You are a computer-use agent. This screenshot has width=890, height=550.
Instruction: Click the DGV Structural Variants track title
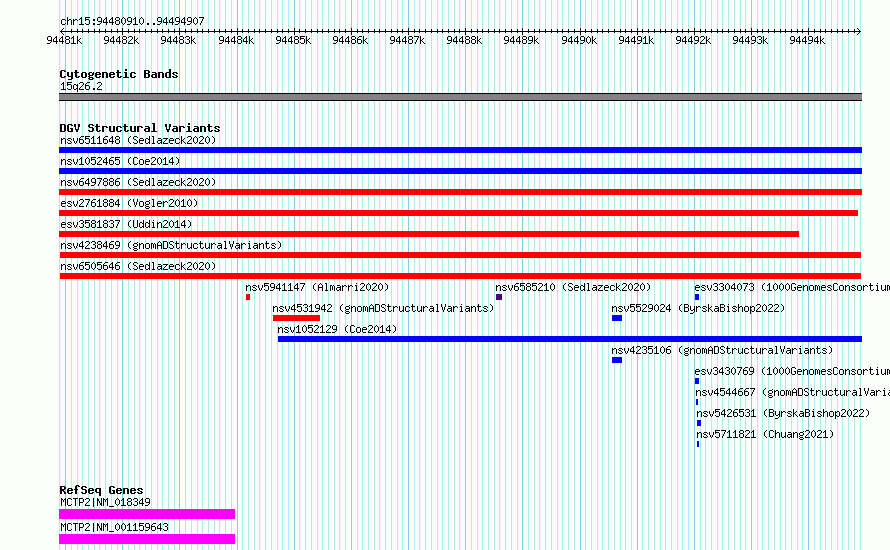pos(140,128)
